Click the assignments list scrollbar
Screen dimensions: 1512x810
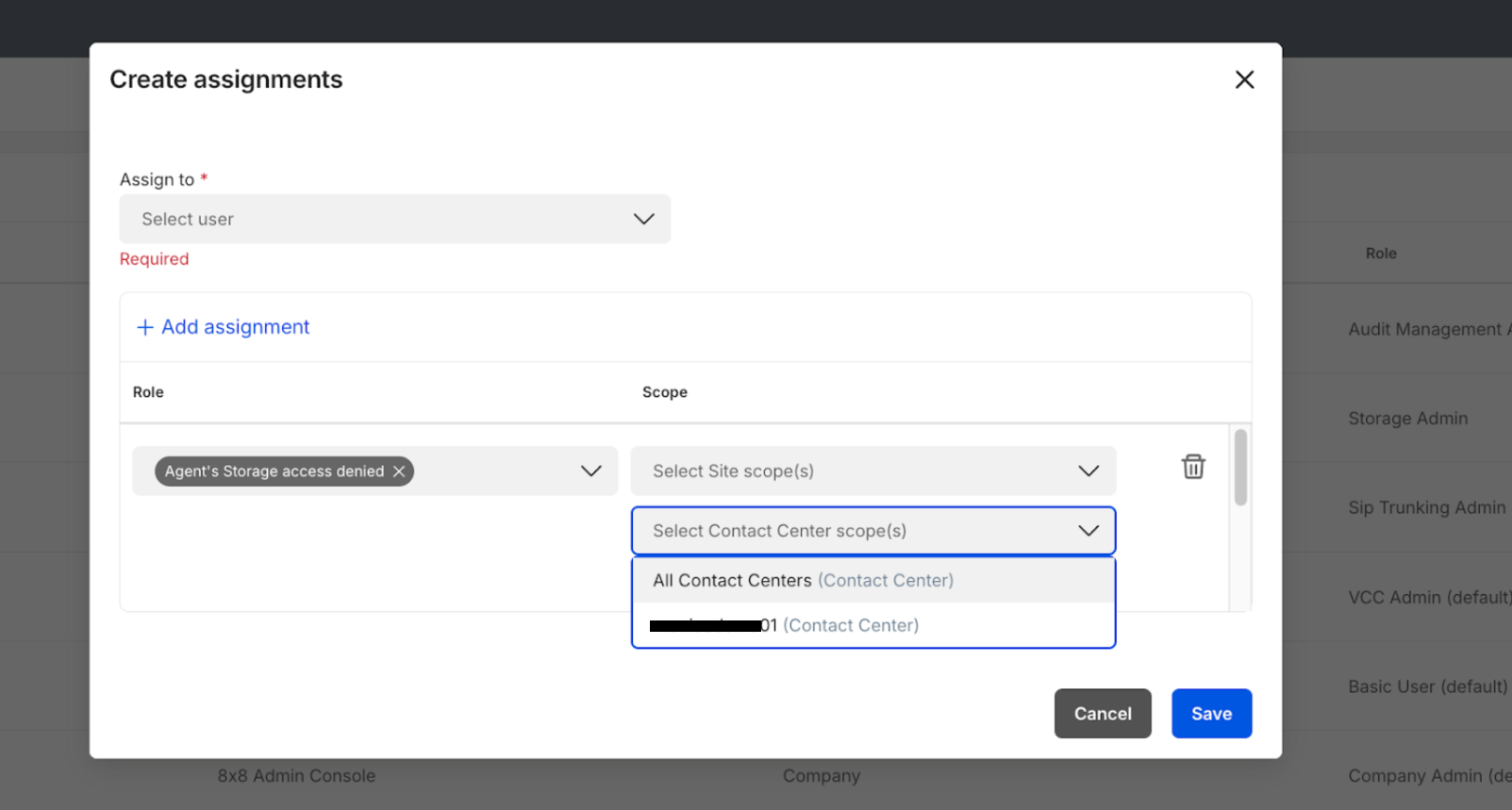pyautogui.click(x=1240, y=469)
